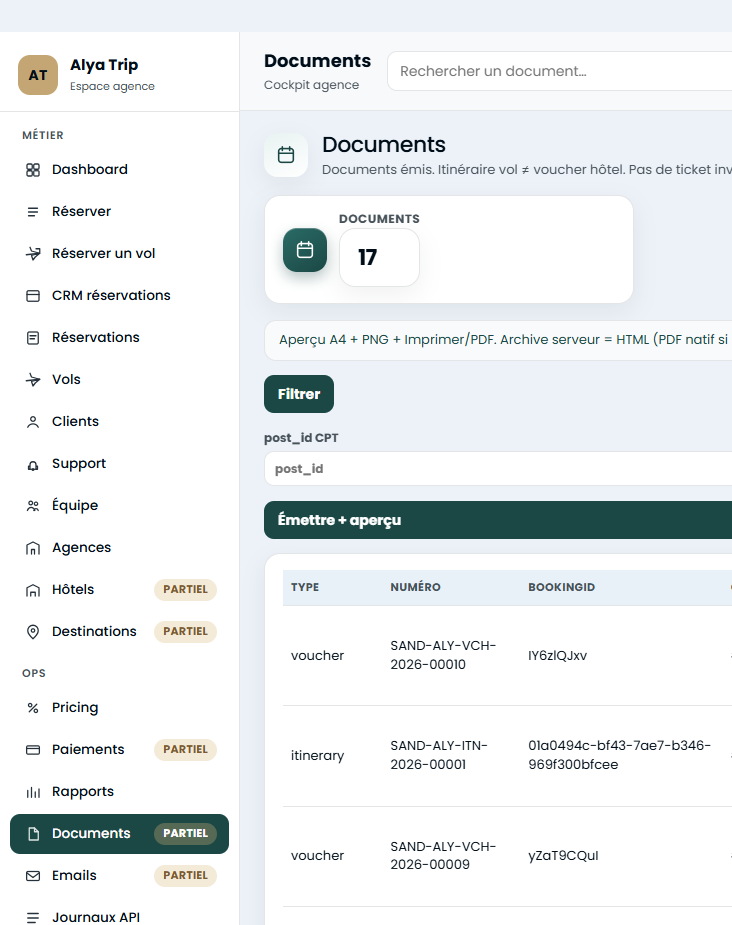
Task: Open Emails section
Action: tap(119, 875)
